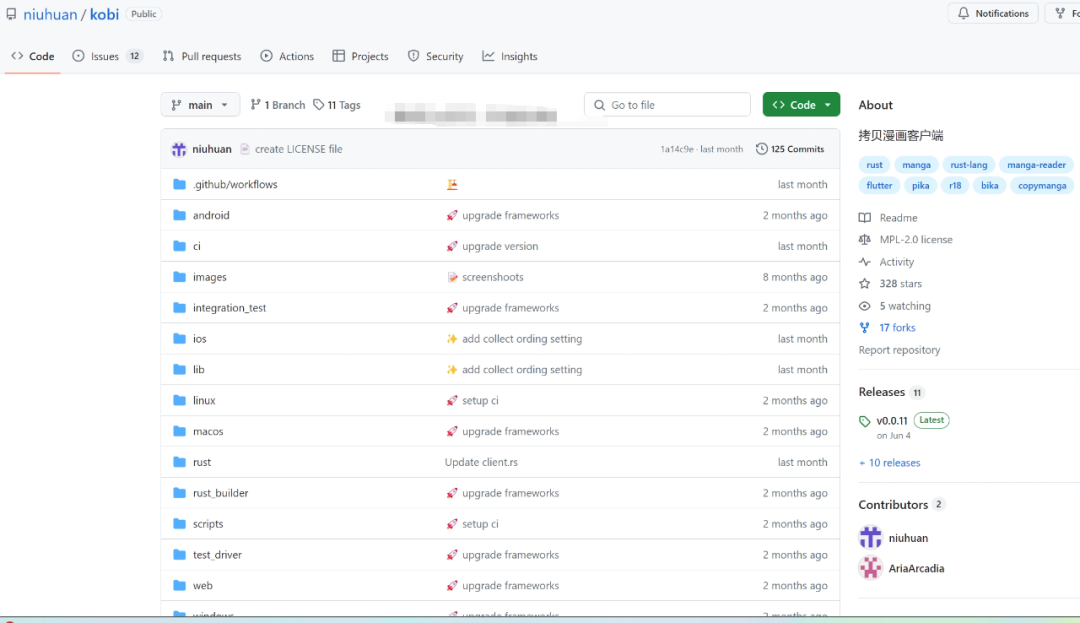1080x623 pixels.
Task: Click the scripts folder icon
Action: click(x=180, y=524)
